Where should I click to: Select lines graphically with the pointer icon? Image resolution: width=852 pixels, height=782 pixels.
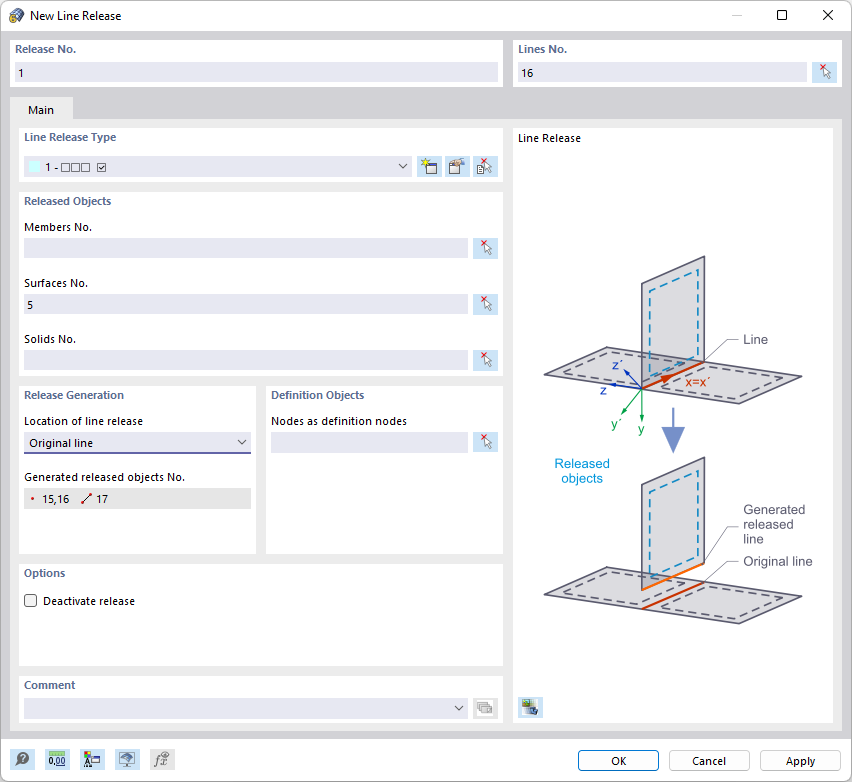(x=824, y=71)
